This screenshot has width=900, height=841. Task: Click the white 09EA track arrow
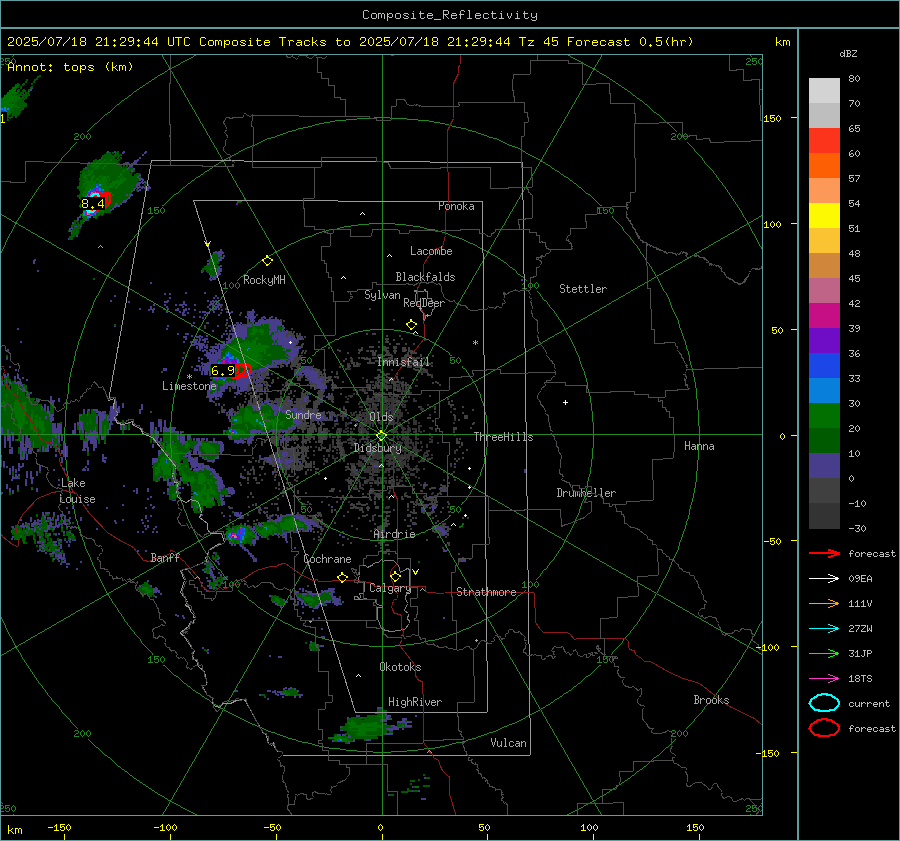pos(824,579)
